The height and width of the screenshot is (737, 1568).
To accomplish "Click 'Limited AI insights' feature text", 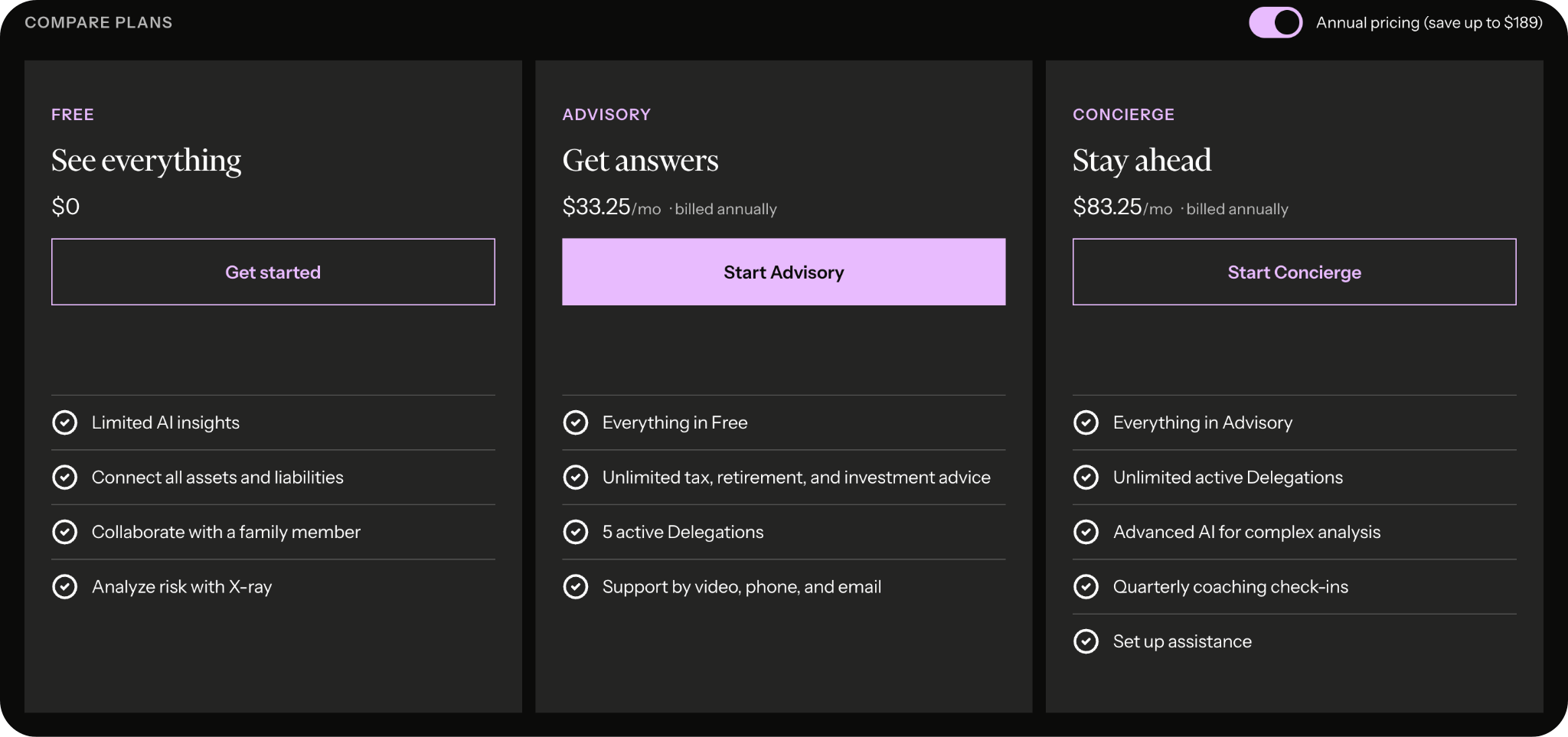I will click(x=165, y=422).
